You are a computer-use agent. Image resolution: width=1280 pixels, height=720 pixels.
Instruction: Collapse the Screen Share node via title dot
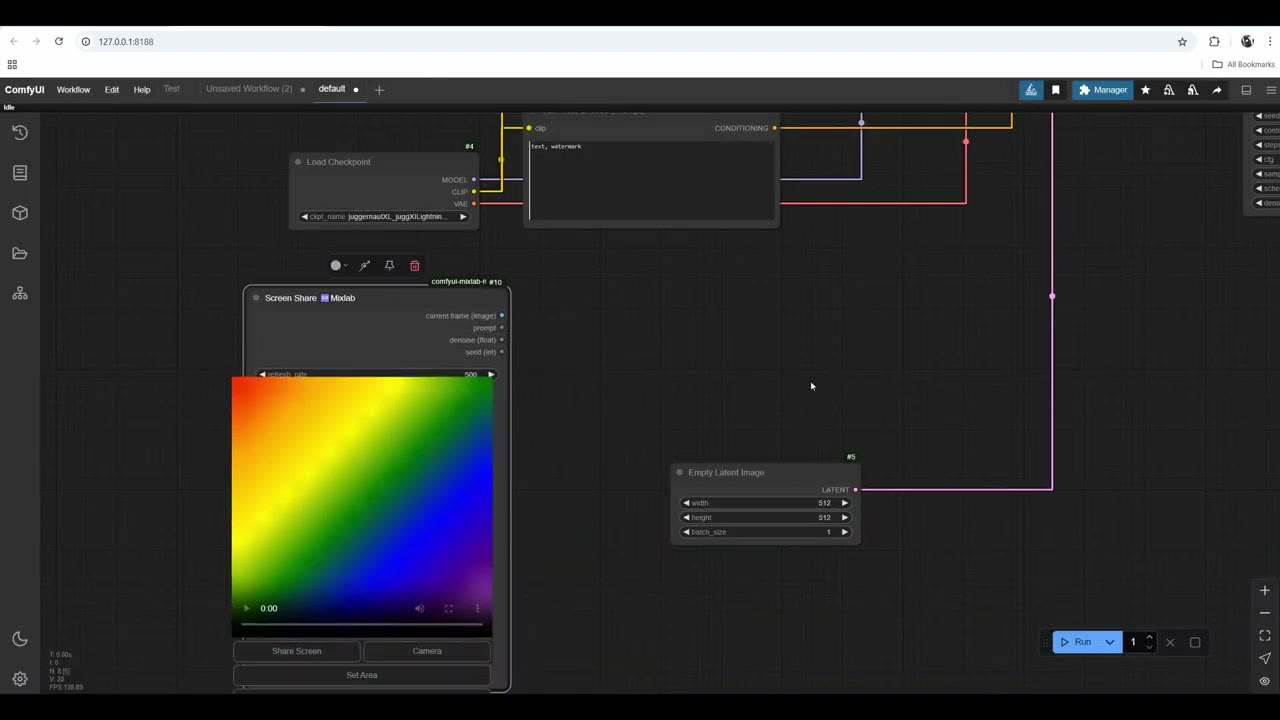[256, 298]
